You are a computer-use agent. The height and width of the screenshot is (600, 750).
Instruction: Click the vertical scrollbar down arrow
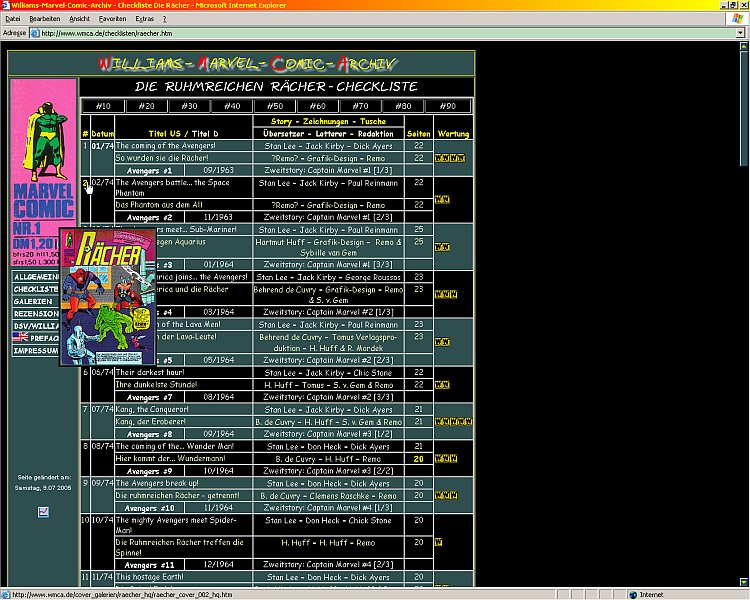[x=744, y=582]
